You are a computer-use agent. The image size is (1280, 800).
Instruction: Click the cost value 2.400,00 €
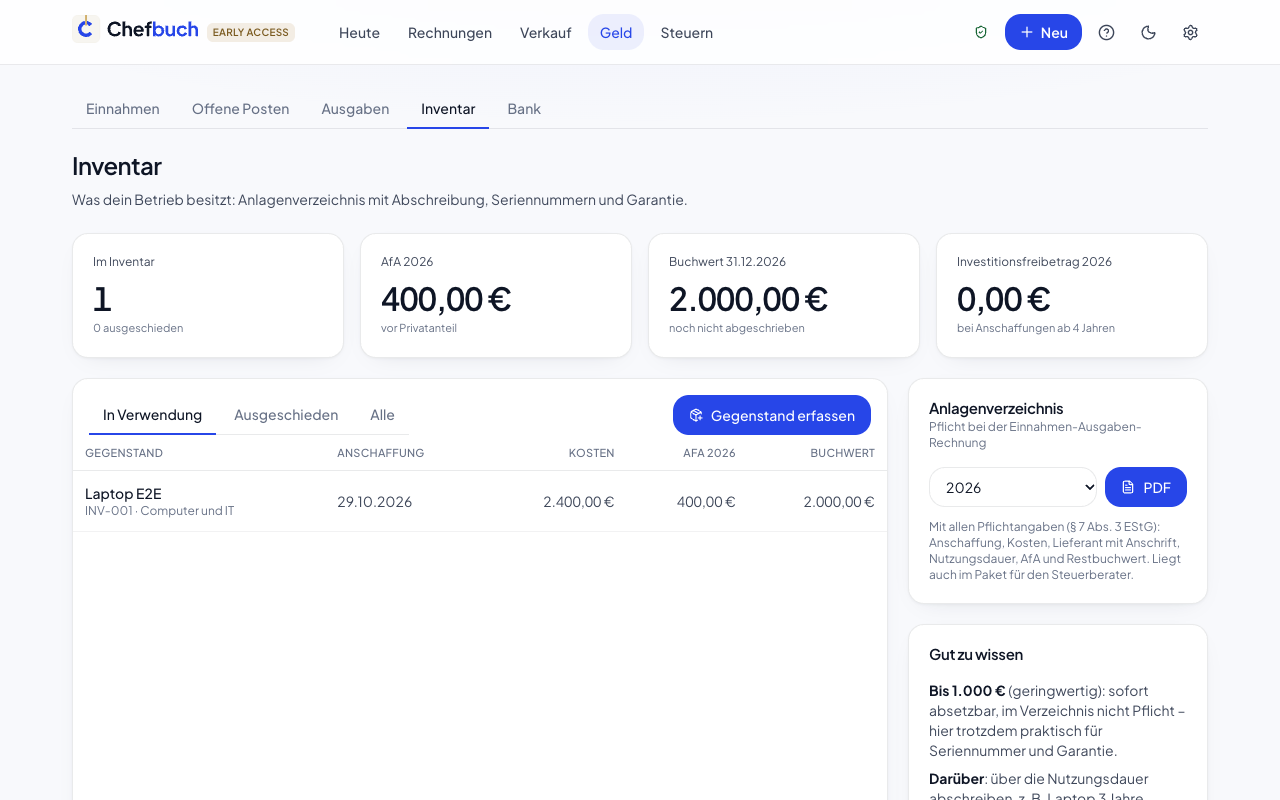578,502
